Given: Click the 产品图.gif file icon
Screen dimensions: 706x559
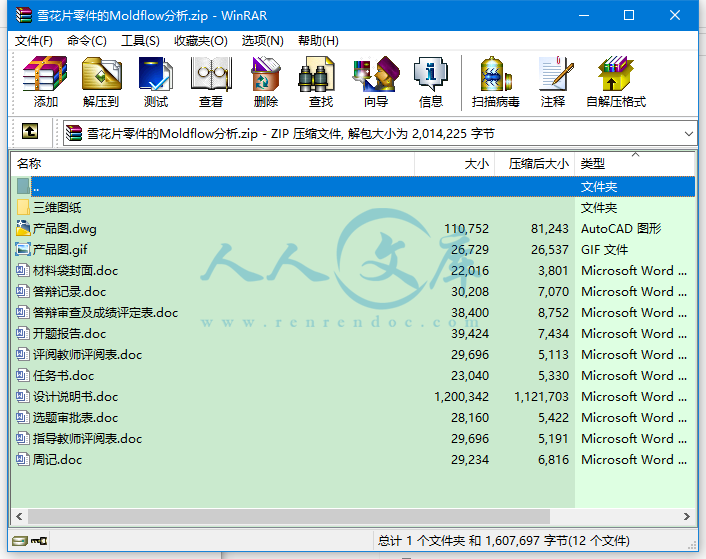Looking at the screenshot, I should tap(23, 249).
